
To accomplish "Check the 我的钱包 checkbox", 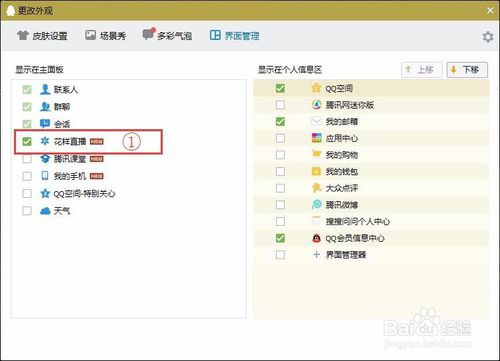I will click(280, 171).
